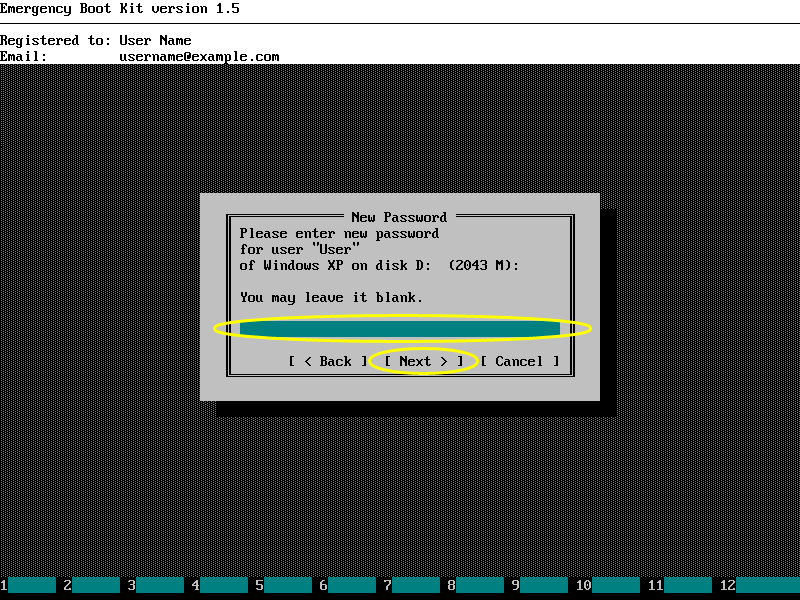800x600 pixels.
Task: Cancel the New Password dialog
Action: [x=519, y=361]
